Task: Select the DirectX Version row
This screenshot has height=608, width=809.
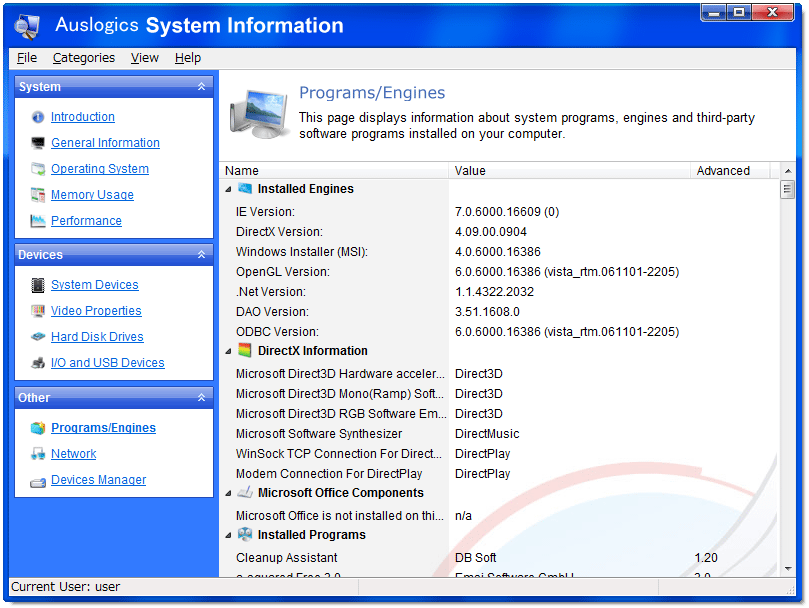Action: tap(499, 232)
